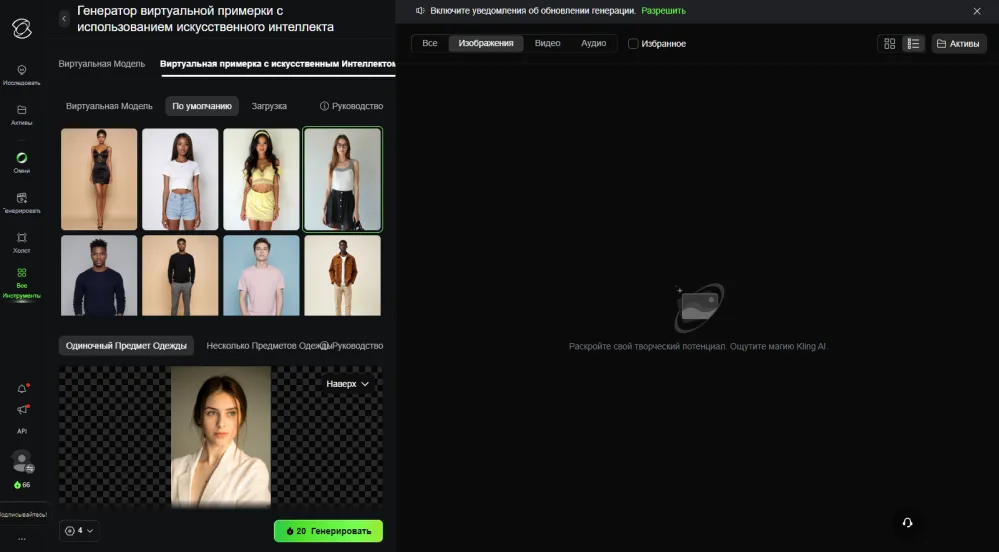Click the Разрешить notifications link
Screen dimensions: 999x552
(663, 11)
